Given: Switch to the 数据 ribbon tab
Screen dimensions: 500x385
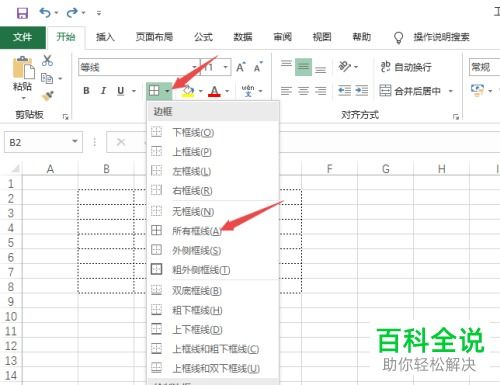Looking at the screenshot, I should click(243, 37).
